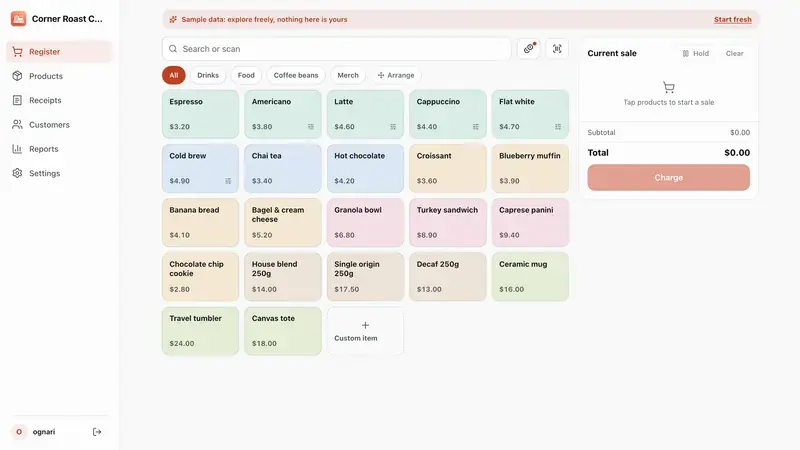Image resolution: width=800 pixels, height=450 pixels.
Task: Filter products by Food
Action: [x=246, y=75]
